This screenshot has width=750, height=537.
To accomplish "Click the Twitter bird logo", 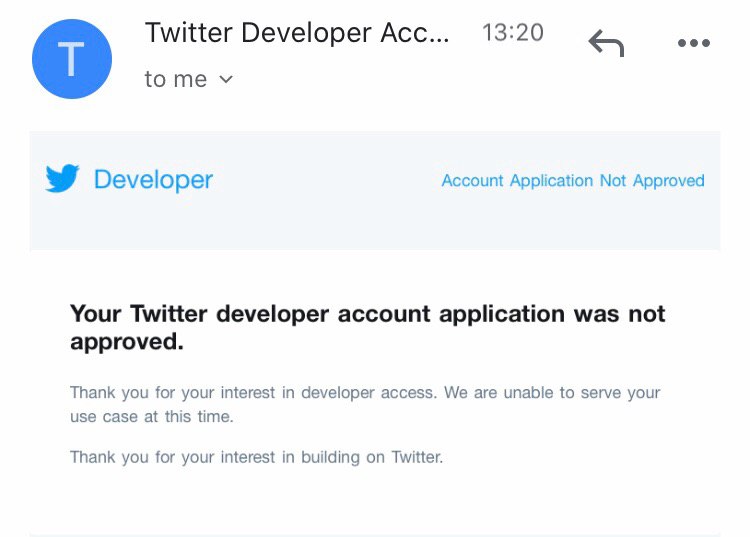I will click(x=62, y=180).
